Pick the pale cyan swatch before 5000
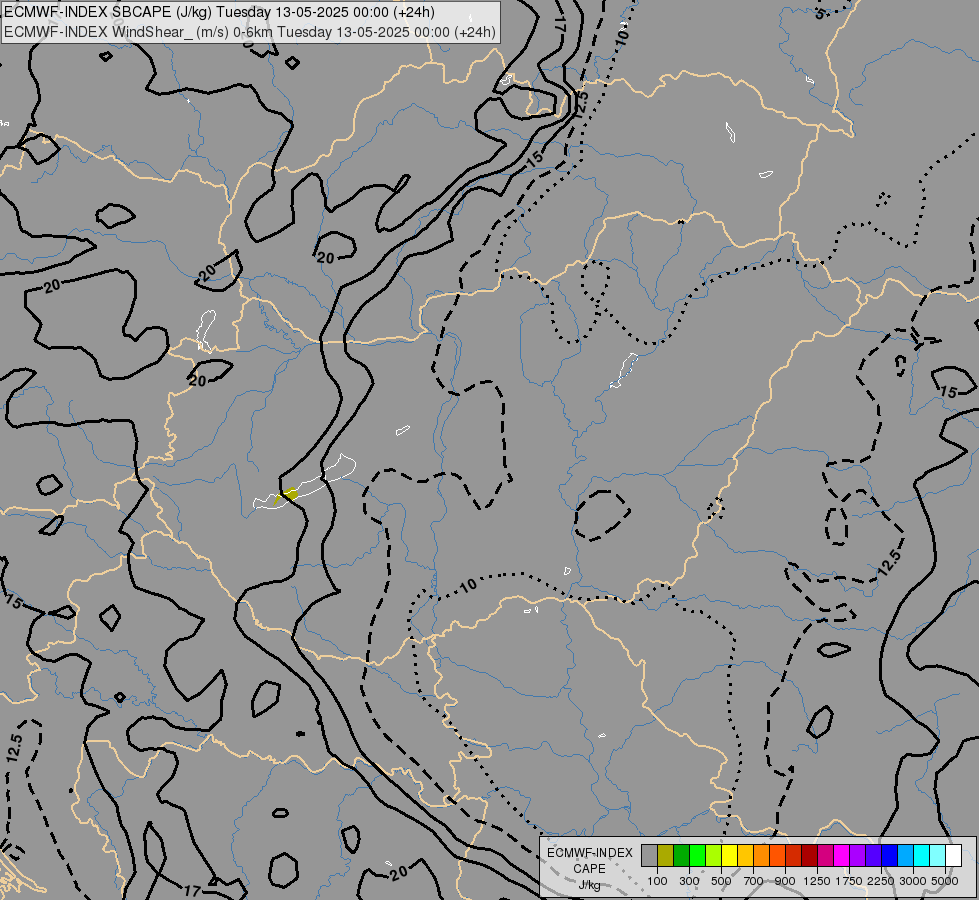Viewport: 979px width, 900px height. [938, 856]
